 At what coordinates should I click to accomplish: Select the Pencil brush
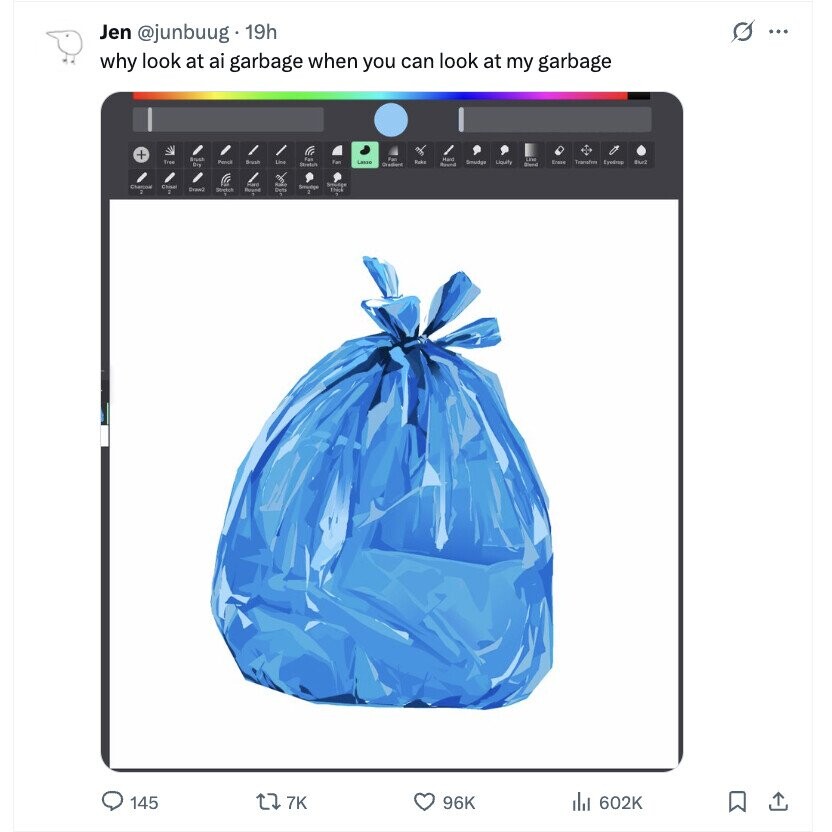coord(225,154)
